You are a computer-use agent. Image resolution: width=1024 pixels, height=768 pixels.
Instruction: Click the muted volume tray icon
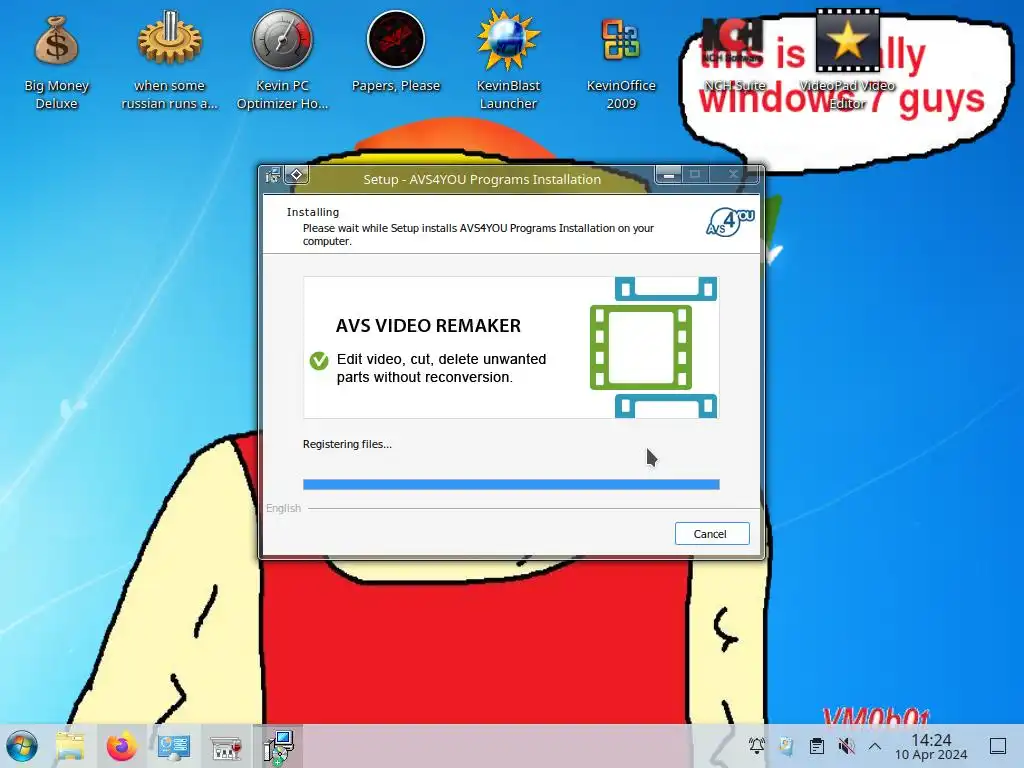(x=846, y=746)
